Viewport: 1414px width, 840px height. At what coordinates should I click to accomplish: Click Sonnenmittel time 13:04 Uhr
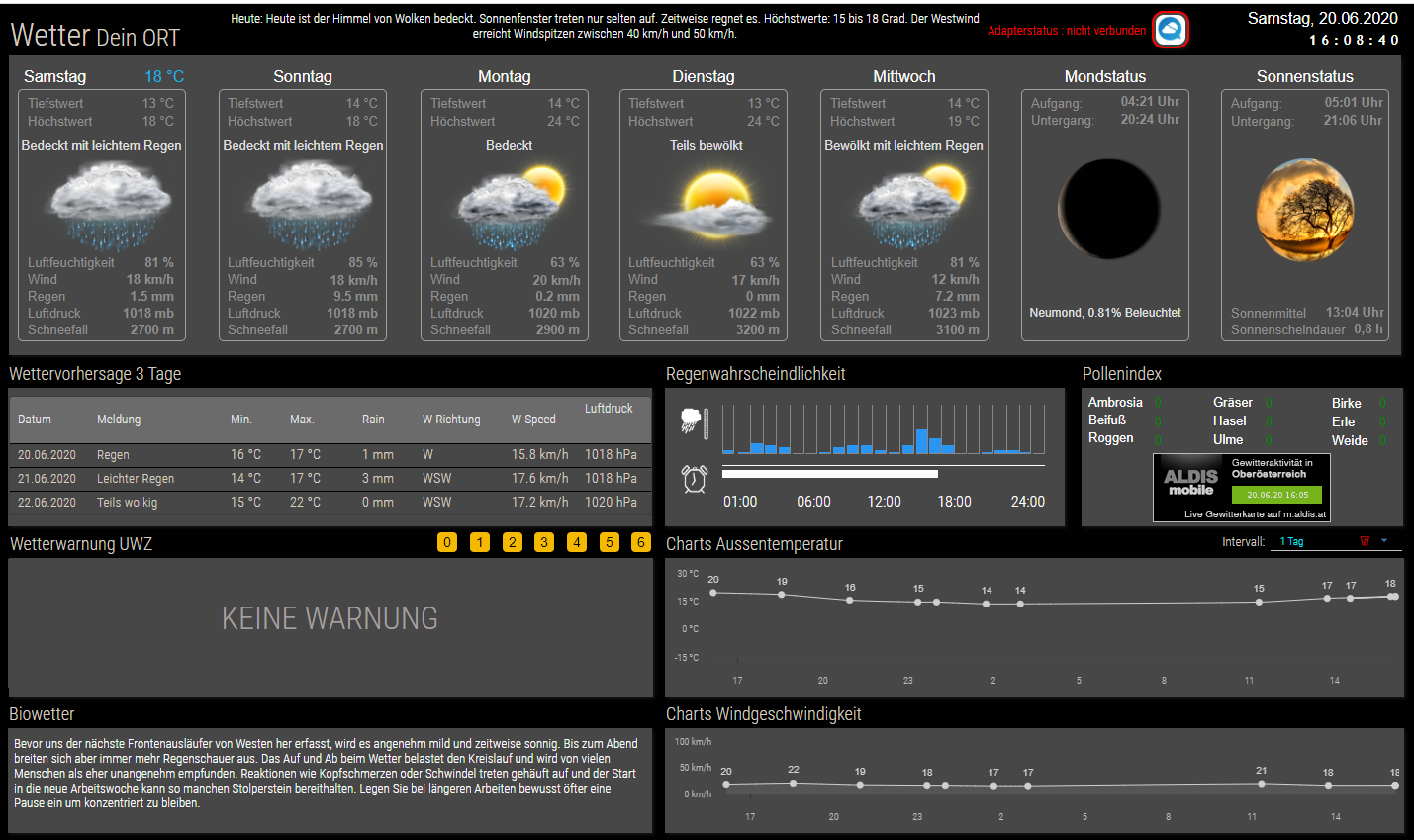[1356, 312]
